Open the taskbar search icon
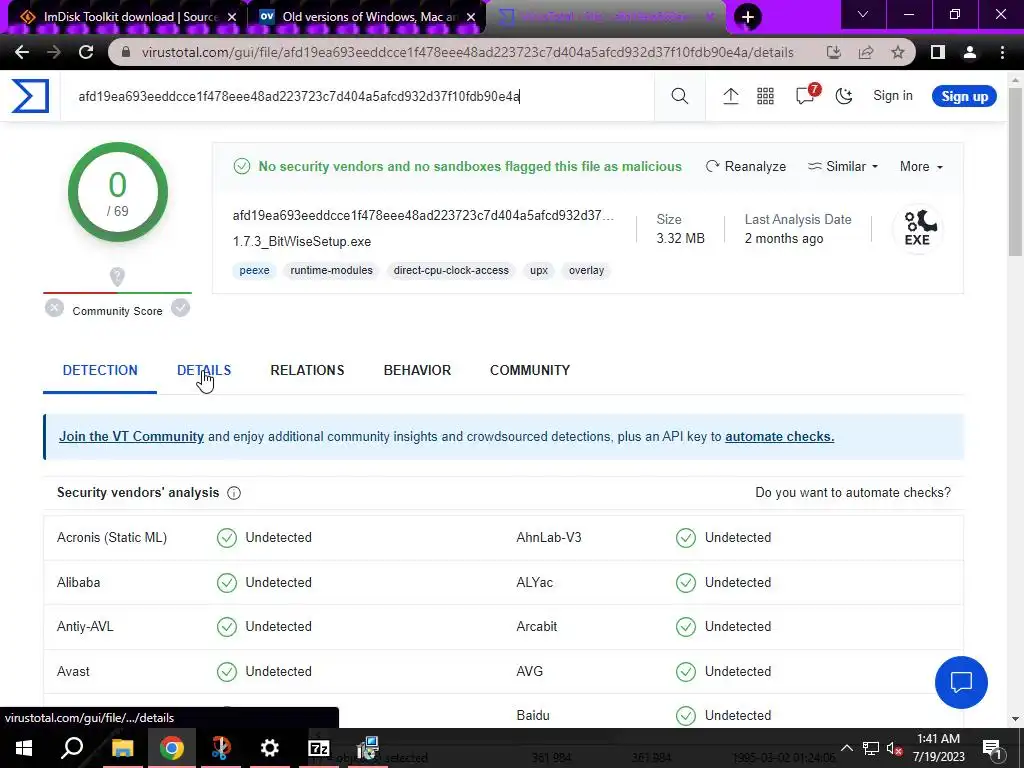This screenshot has width=1024, height=768. (72, 748)
